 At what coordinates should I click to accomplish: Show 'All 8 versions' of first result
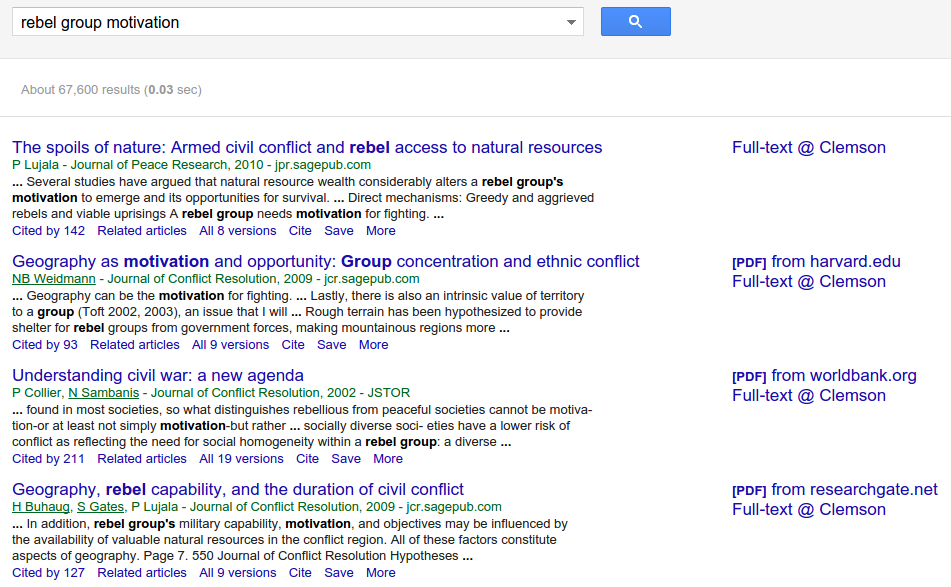point(238,231)
